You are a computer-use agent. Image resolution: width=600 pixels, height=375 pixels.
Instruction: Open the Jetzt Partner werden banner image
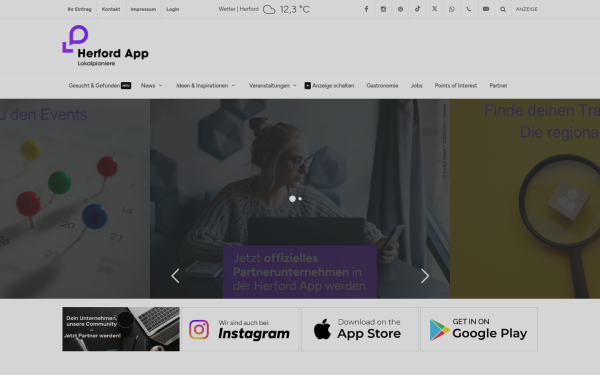point(121,329)
